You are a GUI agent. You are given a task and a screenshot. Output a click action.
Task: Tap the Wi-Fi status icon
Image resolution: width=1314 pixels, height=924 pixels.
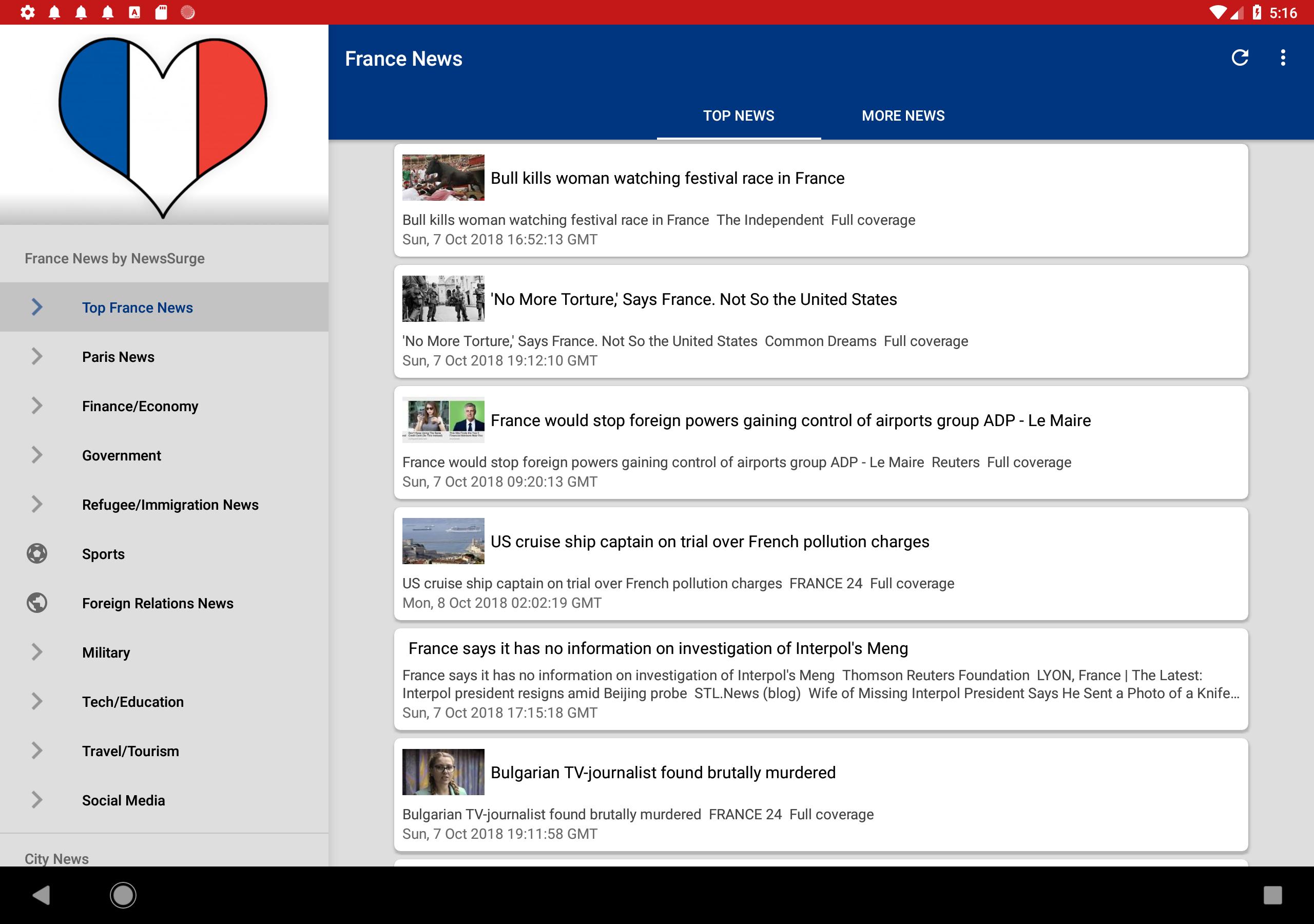pyautogui.click(x=1218, y=12)
